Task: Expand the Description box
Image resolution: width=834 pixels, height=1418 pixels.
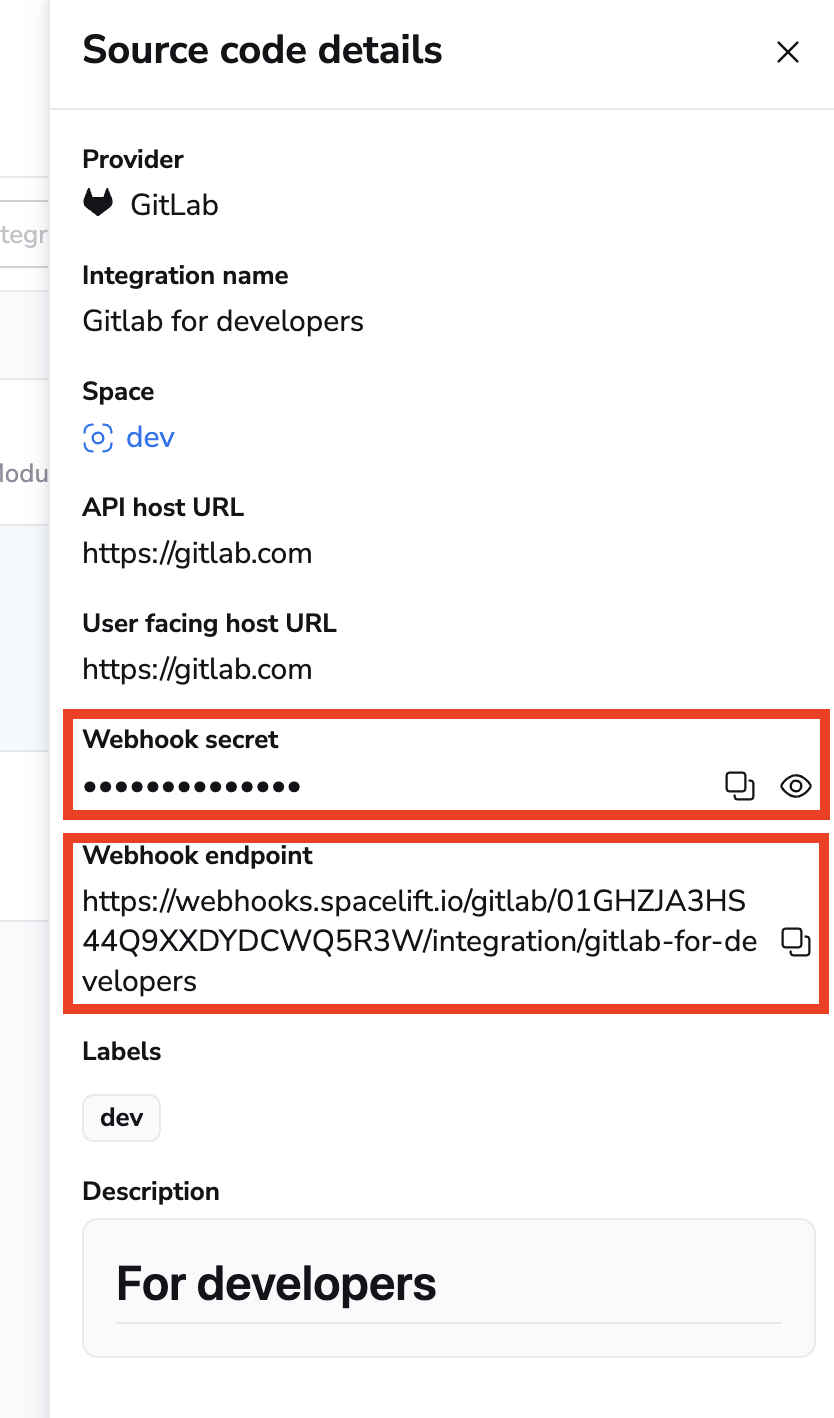Action: [x=449, y=1286]
